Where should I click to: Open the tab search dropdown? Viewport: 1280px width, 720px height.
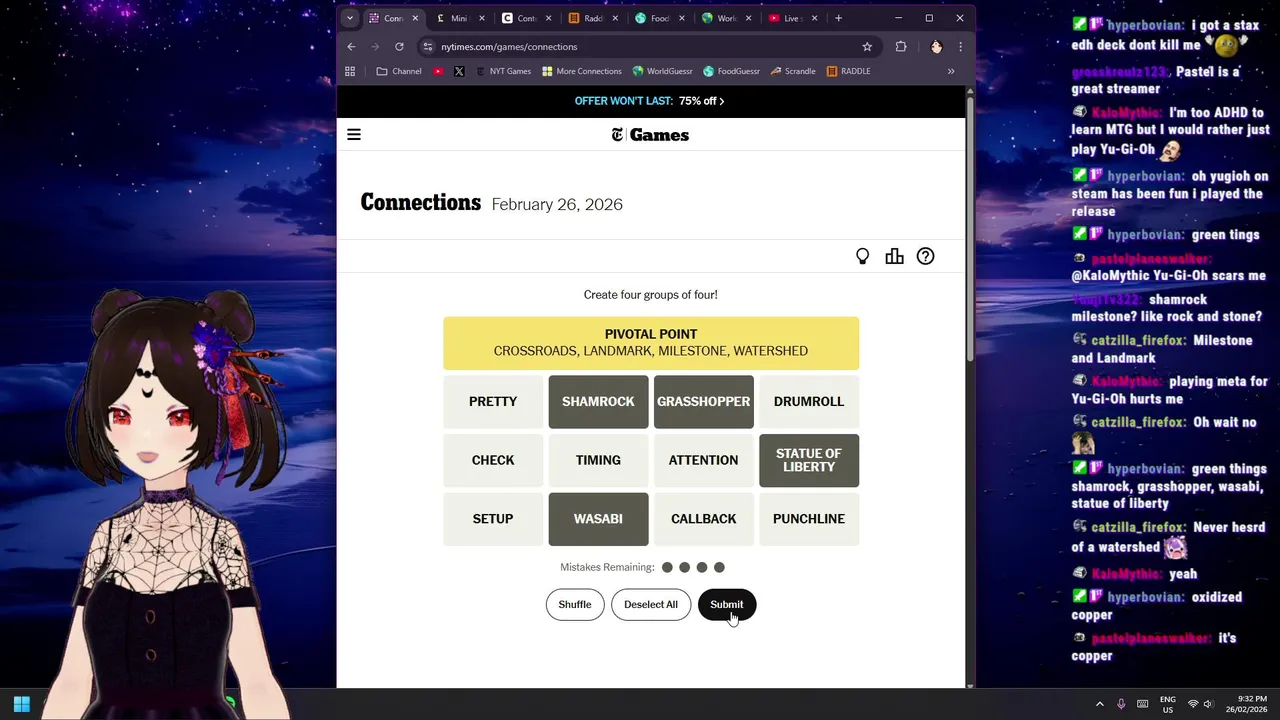pos(350,18)
